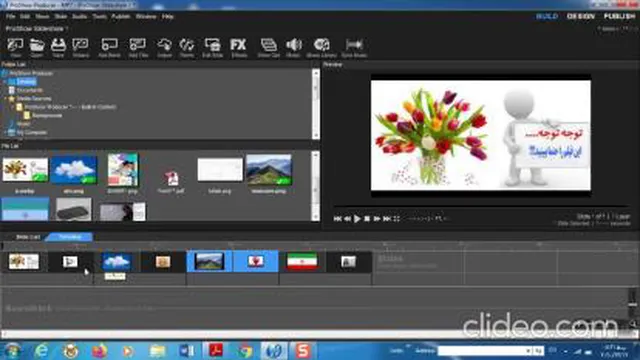The width and height of the screenshot is (640, 360).
Task: Click the New show toolbar icon
Action: click(16, 47)
